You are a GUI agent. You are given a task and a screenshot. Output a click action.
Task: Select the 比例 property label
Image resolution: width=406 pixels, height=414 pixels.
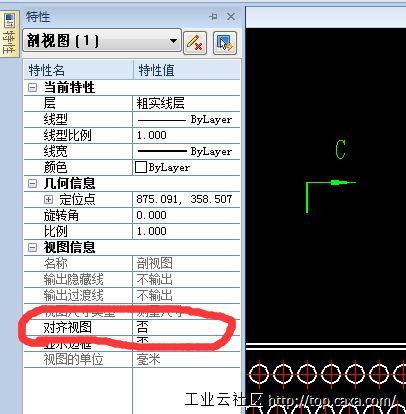[x=56, y=231]
